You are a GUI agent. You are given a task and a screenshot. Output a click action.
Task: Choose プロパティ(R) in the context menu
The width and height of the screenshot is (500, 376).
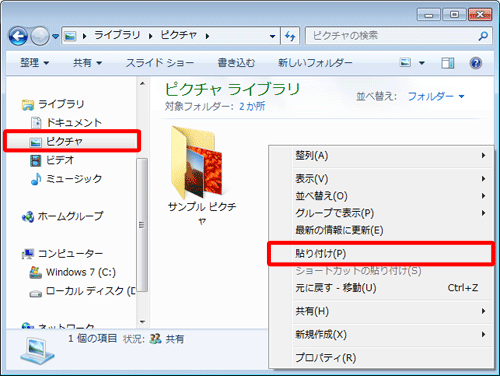[381, 358]
